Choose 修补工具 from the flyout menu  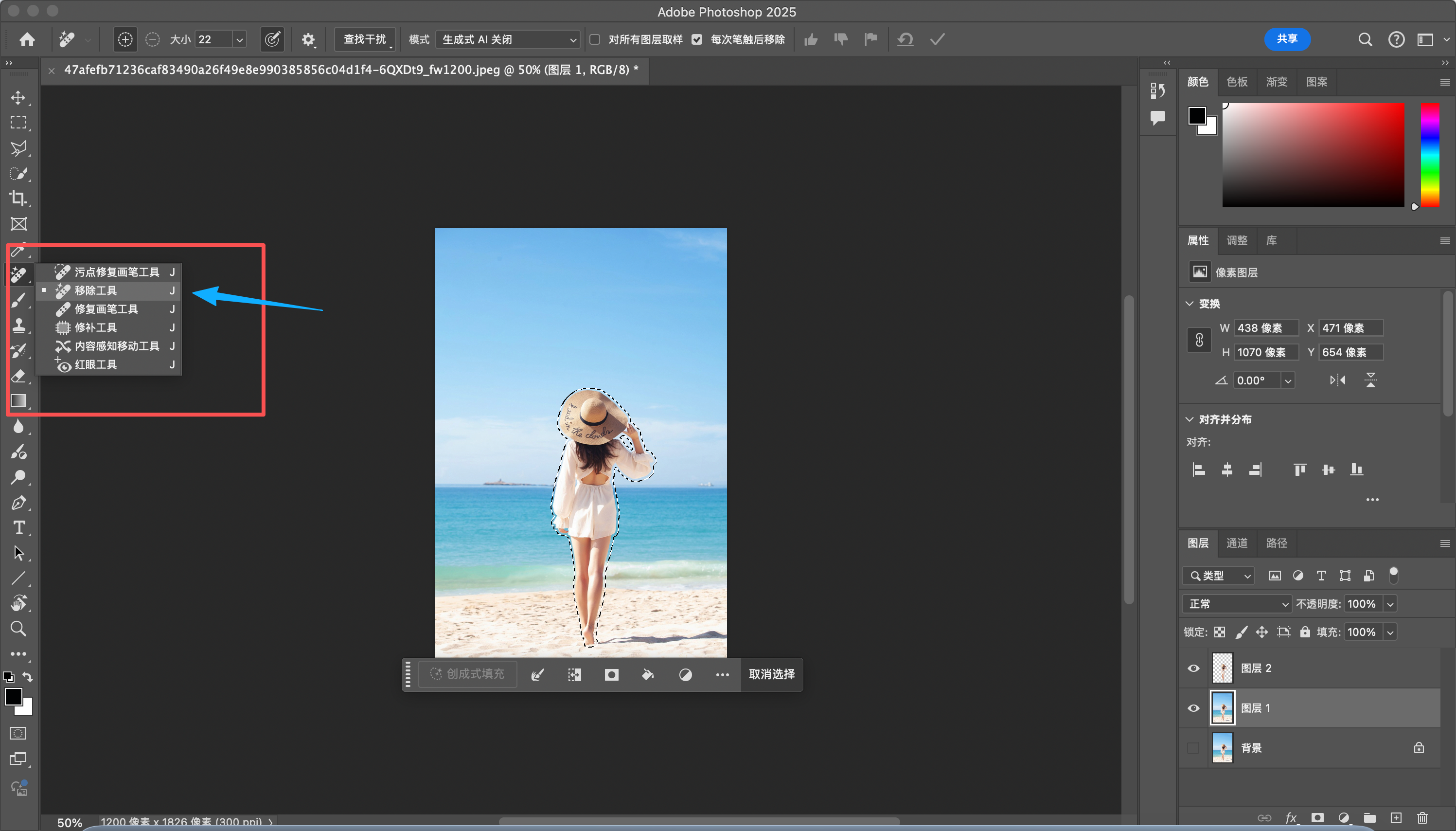(96, 327)
